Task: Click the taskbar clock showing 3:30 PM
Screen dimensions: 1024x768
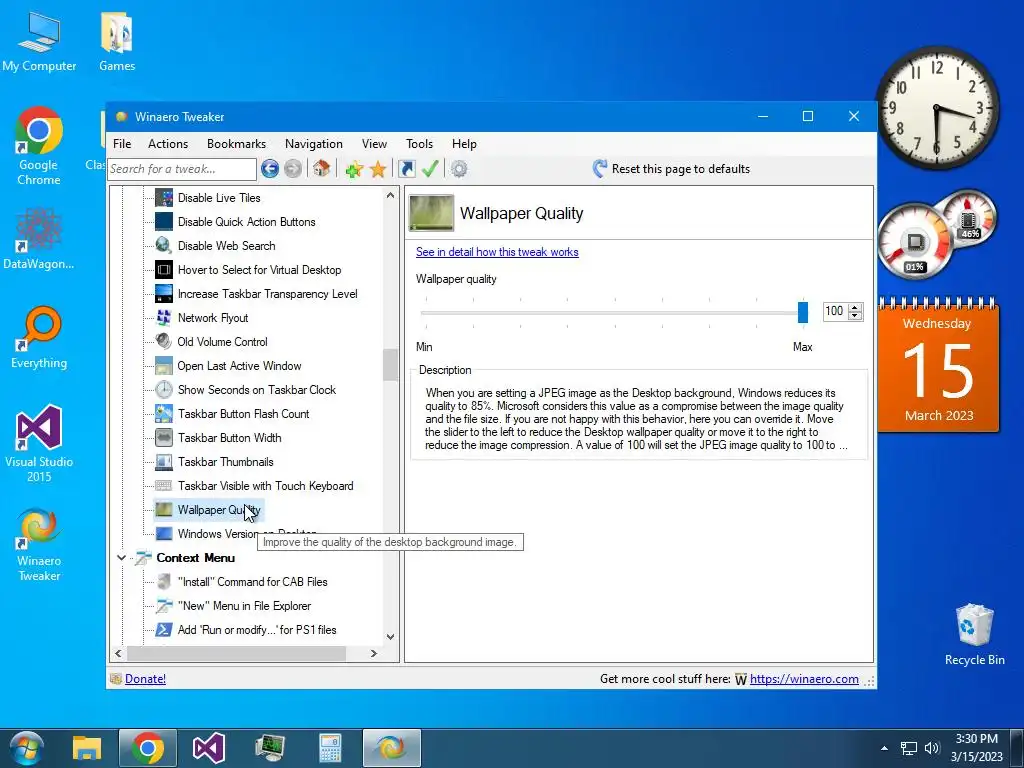Action: pos(976,748)
